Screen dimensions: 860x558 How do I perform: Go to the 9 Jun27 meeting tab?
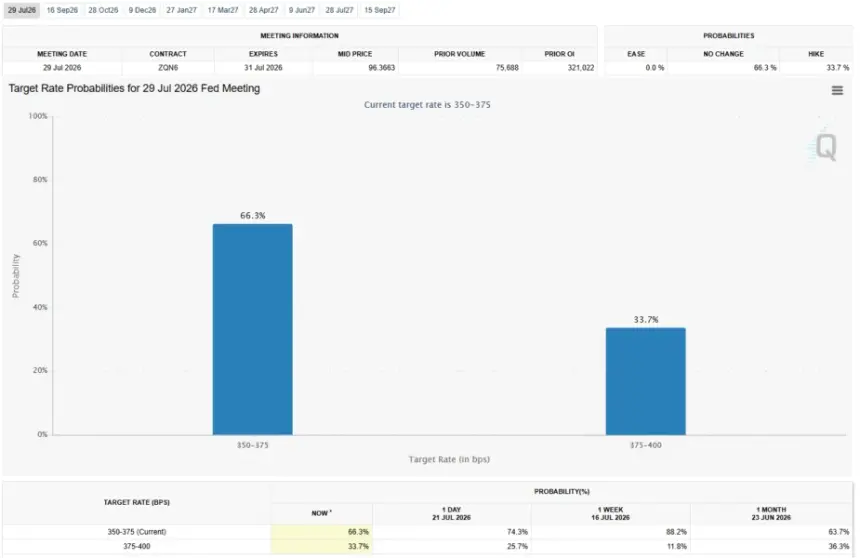click(302, 10)
